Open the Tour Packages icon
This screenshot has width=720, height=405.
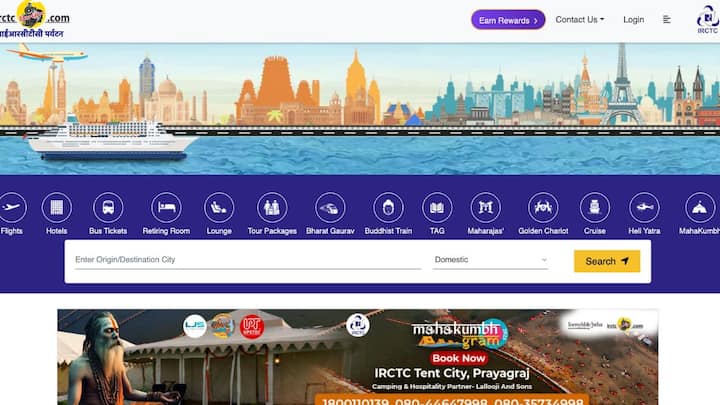tap(272, 208)
